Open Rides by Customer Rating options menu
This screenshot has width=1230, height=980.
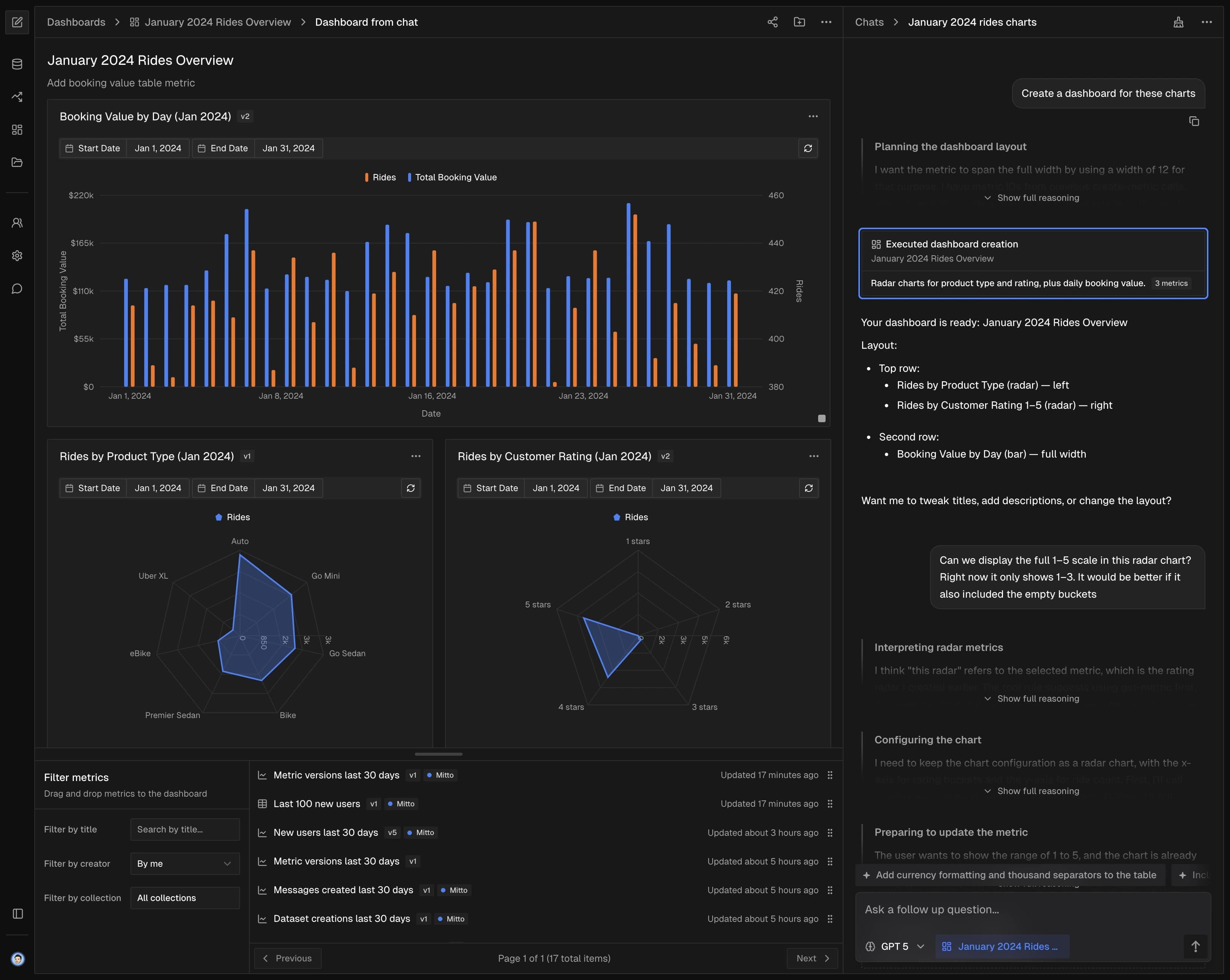pyautogui.click(x=814, y=456)
